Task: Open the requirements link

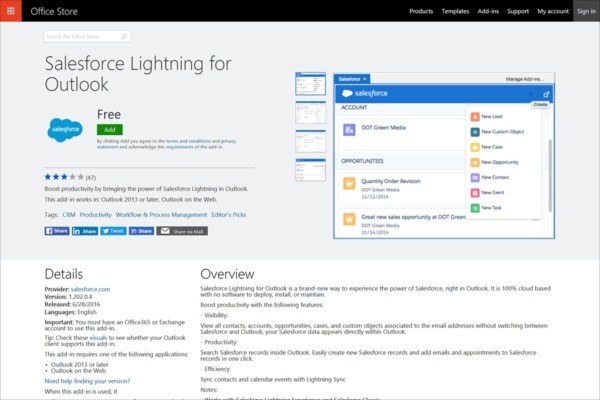Action: point(179,147)
